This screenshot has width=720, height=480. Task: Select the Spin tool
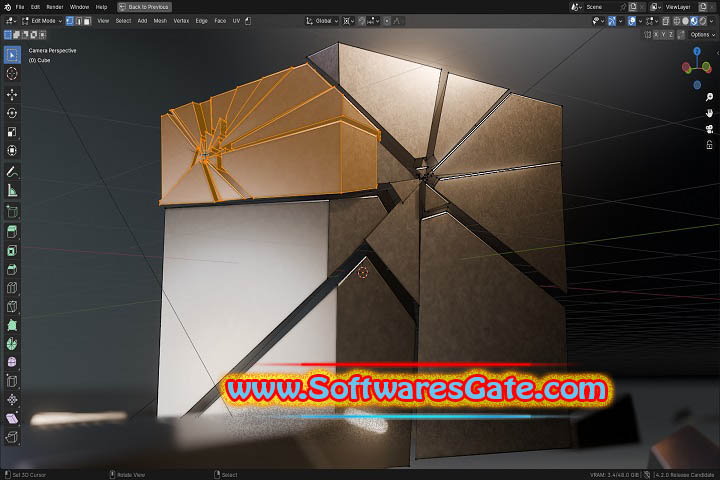[12, 344]
